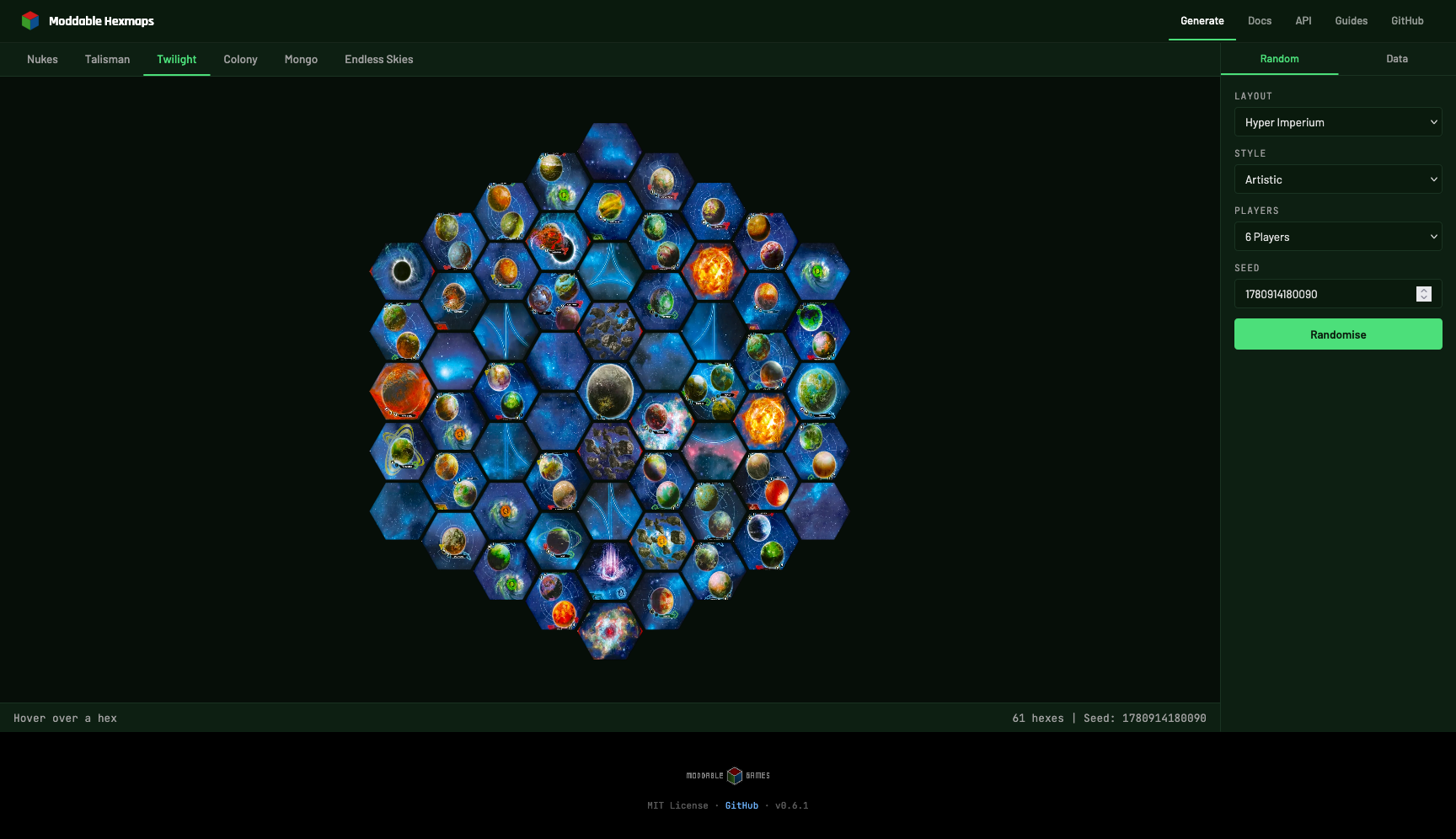The height and width of the screenshot is (839, 1456).
Task: Open the Style dropdown showing Artistic
Action: pos(1338,179)
